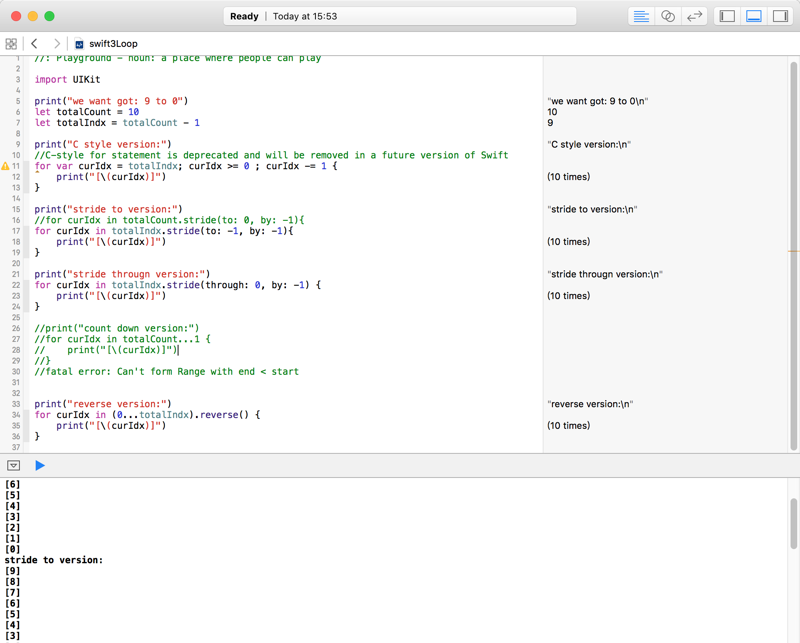Minimize the playground window
800x643 pixels.
[33, 16]
